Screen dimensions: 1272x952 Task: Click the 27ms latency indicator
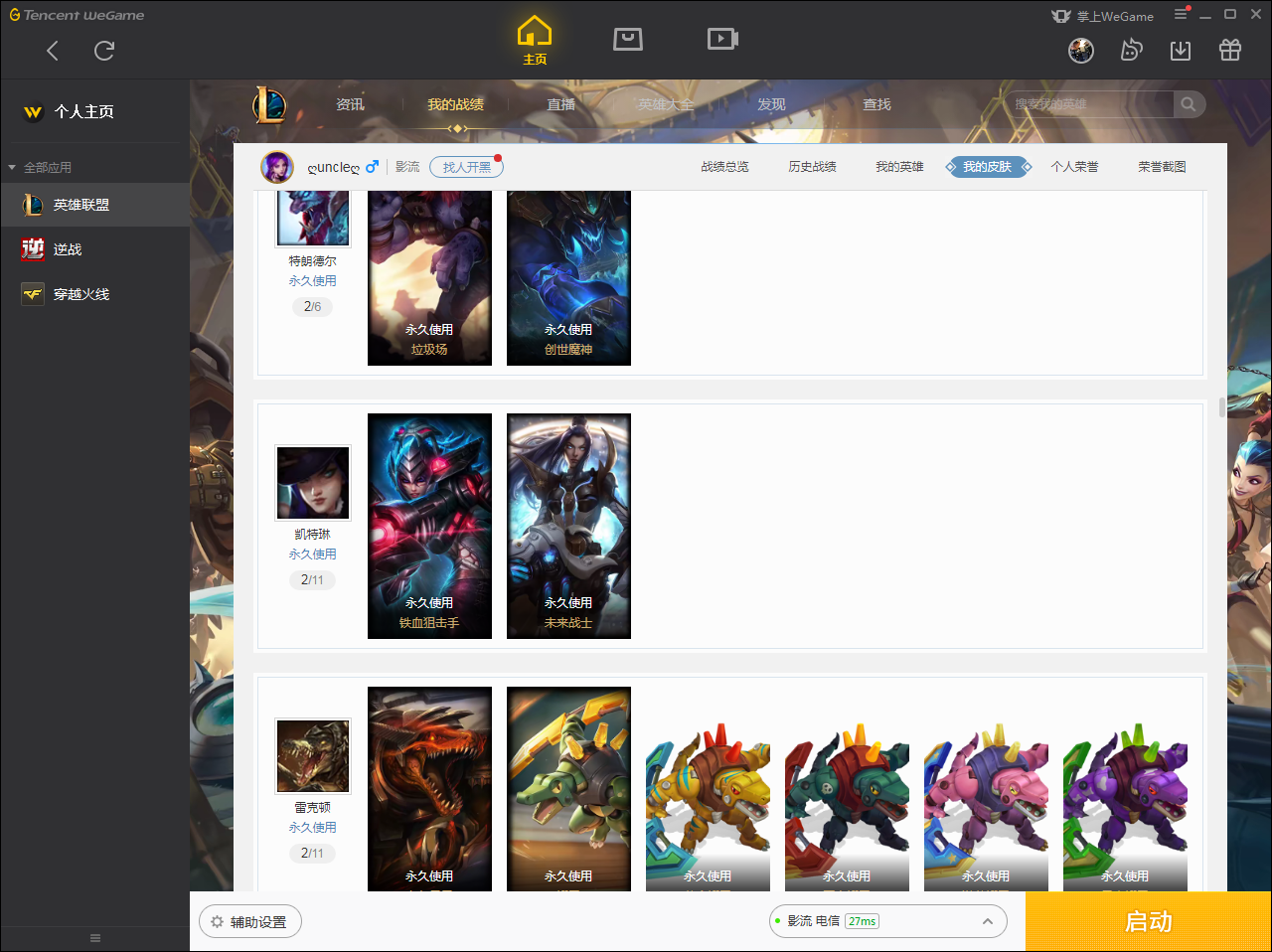point(862,921)
